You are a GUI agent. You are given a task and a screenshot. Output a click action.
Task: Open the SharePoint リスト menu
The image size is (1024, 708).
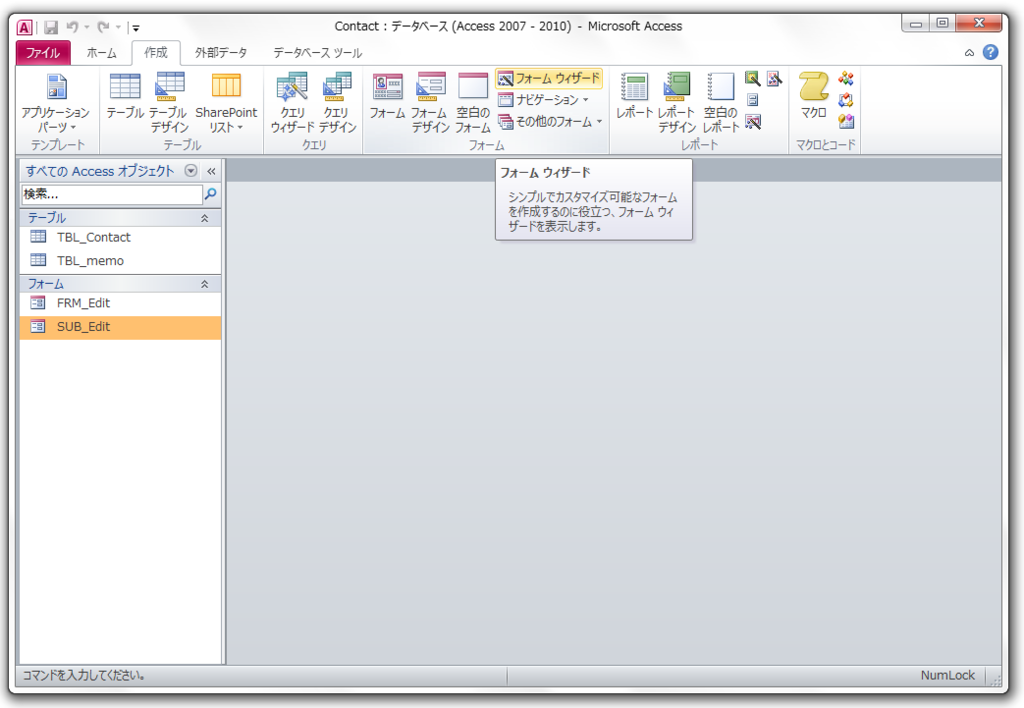(x=226, y=103)
